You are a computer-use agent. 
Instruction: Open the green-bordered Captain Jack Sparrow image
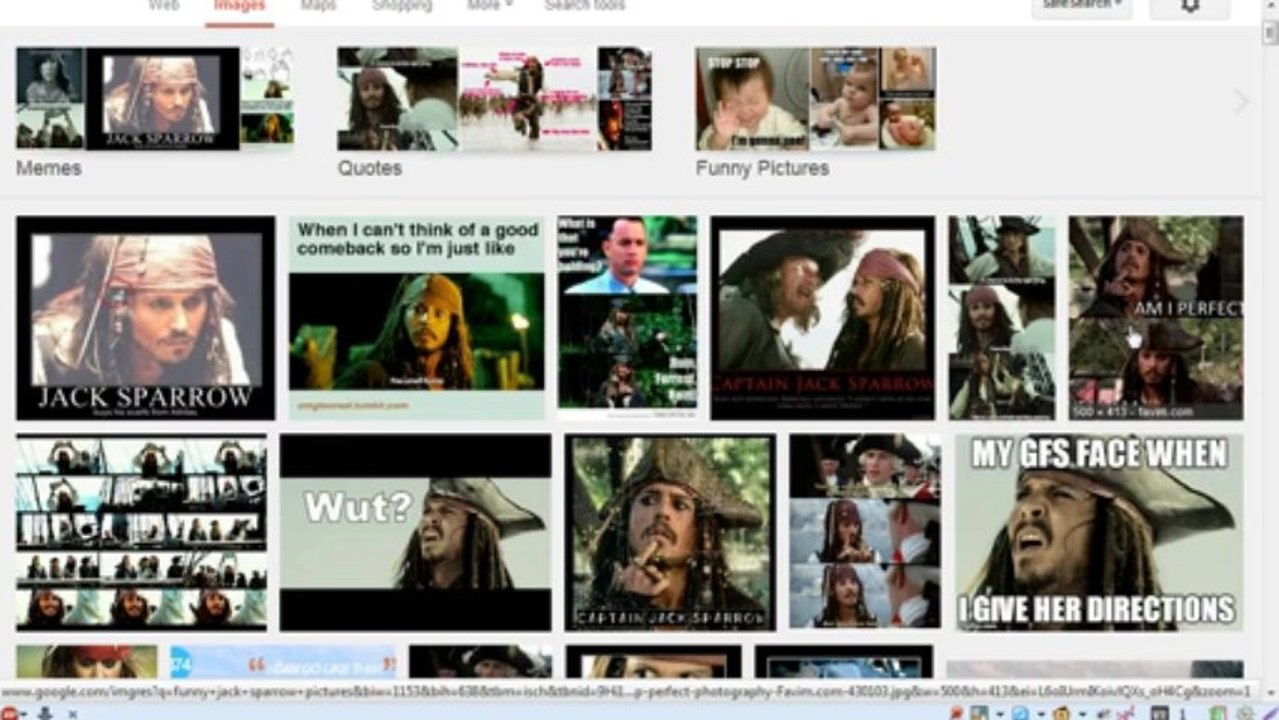(670, 532)
